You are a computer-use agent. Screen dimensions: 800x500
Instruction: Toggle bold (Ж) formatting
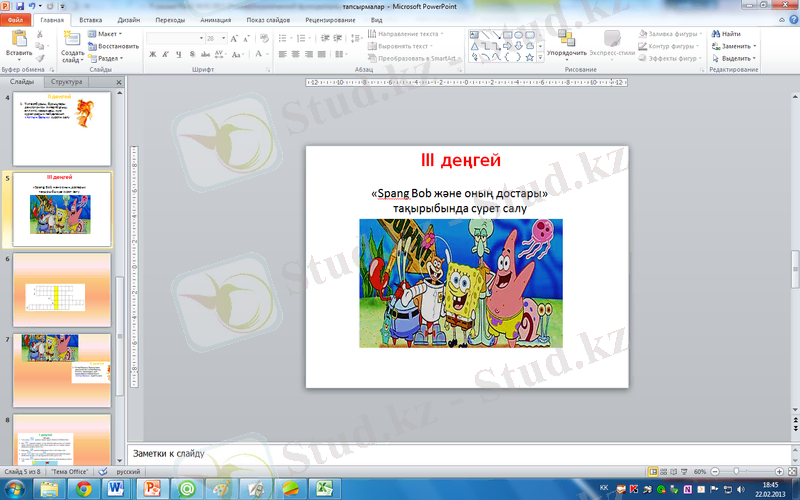click(x=151, y=54)
